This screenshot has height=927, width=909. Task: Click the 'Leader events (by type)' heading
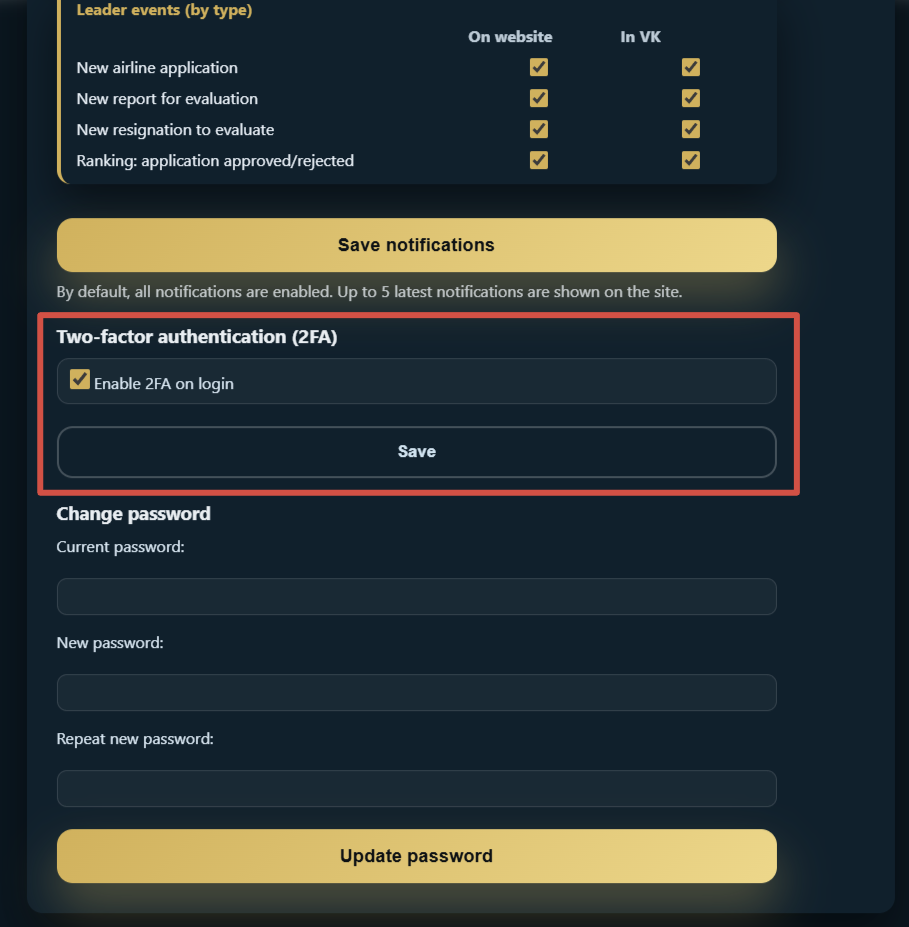point(167,10)
